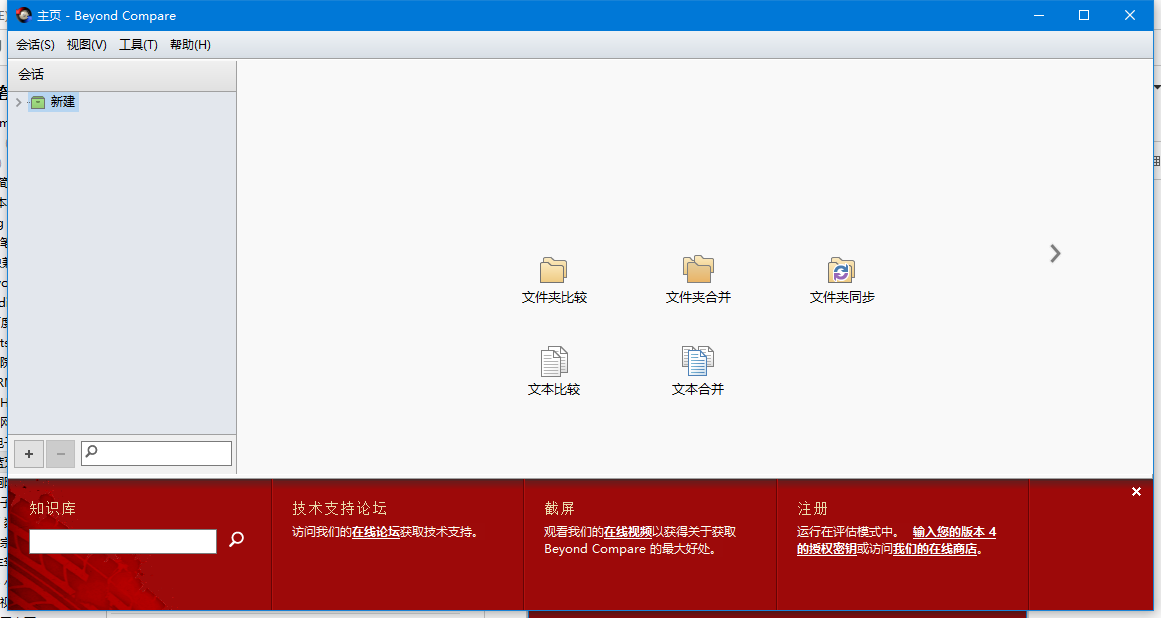
Task: Click the 会话 panel header
Action: [122, 75]
